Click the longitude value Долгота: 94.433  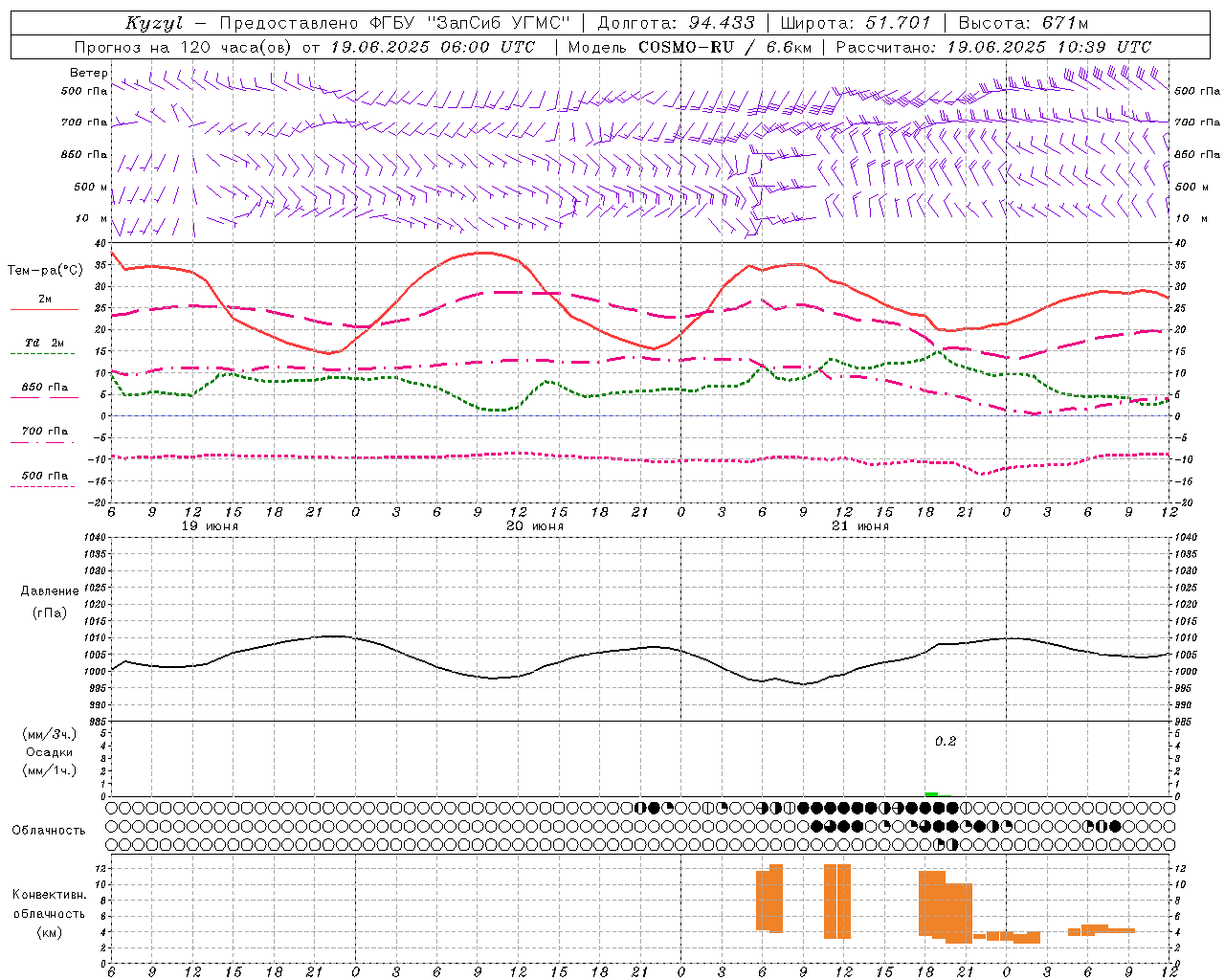676,23
